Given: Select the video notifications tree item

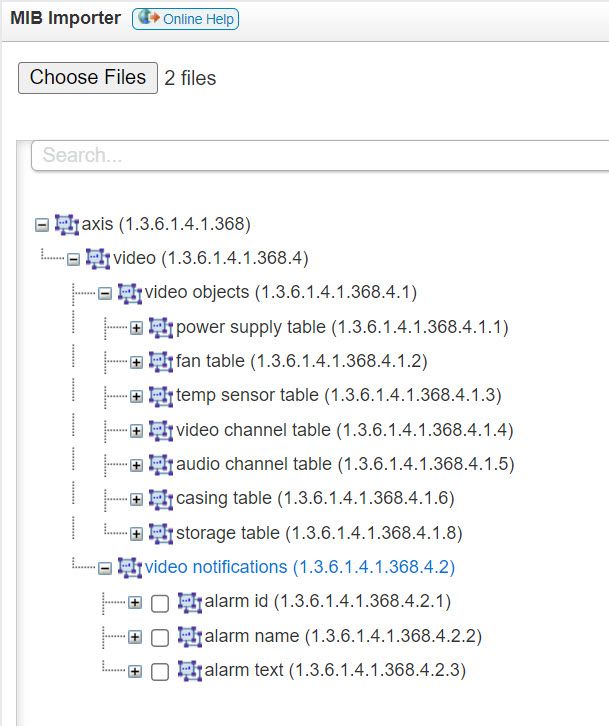Looking at the screenshot, I should (x=299, y=567).
